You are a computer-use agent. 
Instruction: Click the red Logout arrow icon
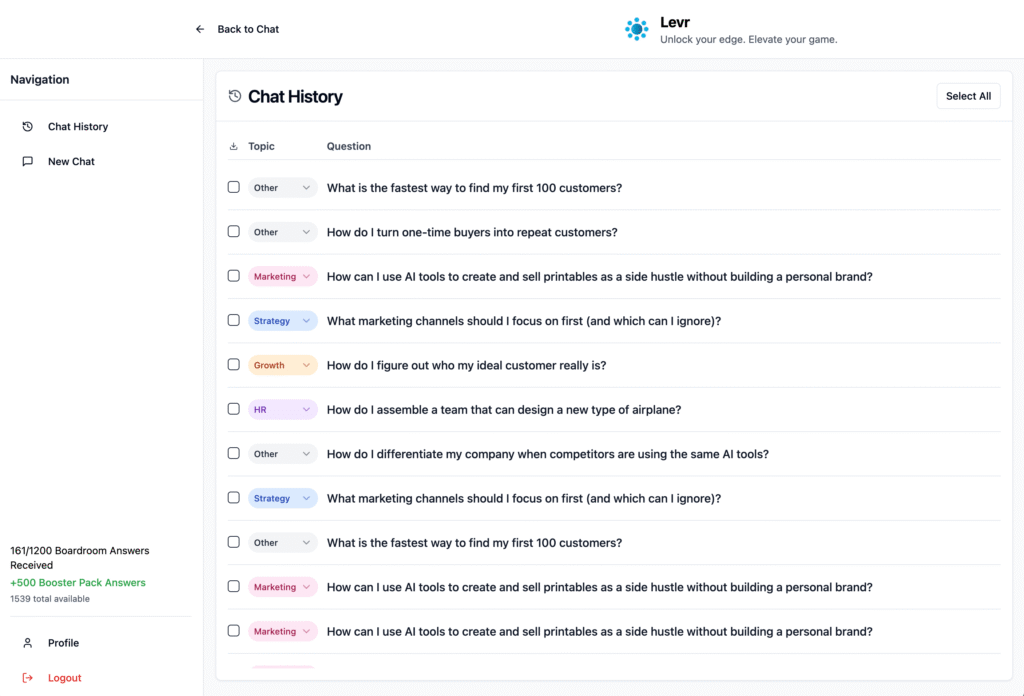click(28, 678)
